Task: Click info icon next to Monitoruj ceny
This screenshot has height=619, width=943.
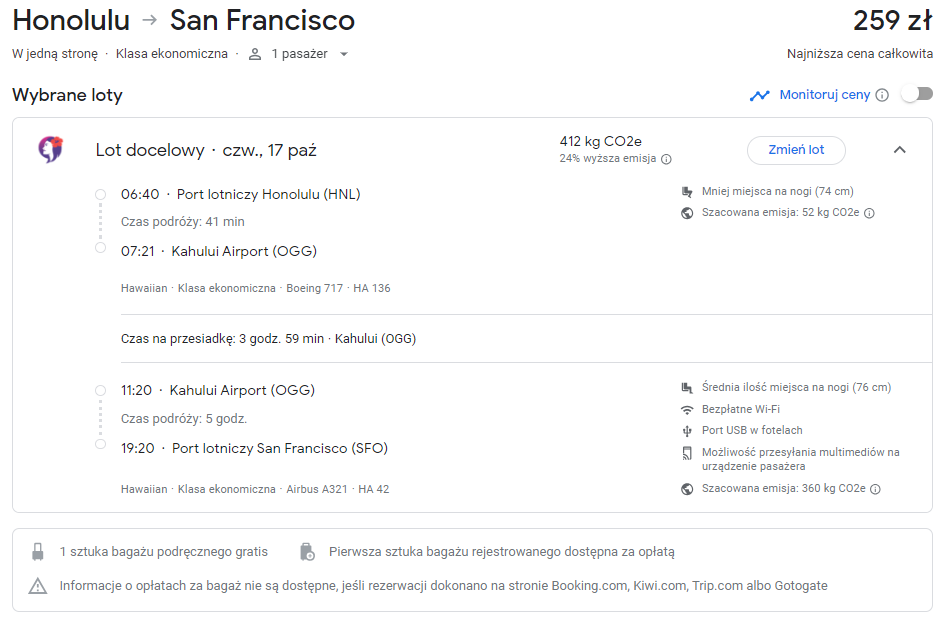Action: tap(882, 95)
